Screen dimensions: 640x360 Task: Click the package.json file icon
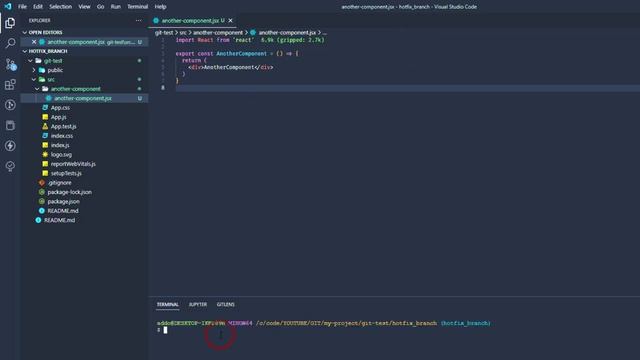pos(42,201)
